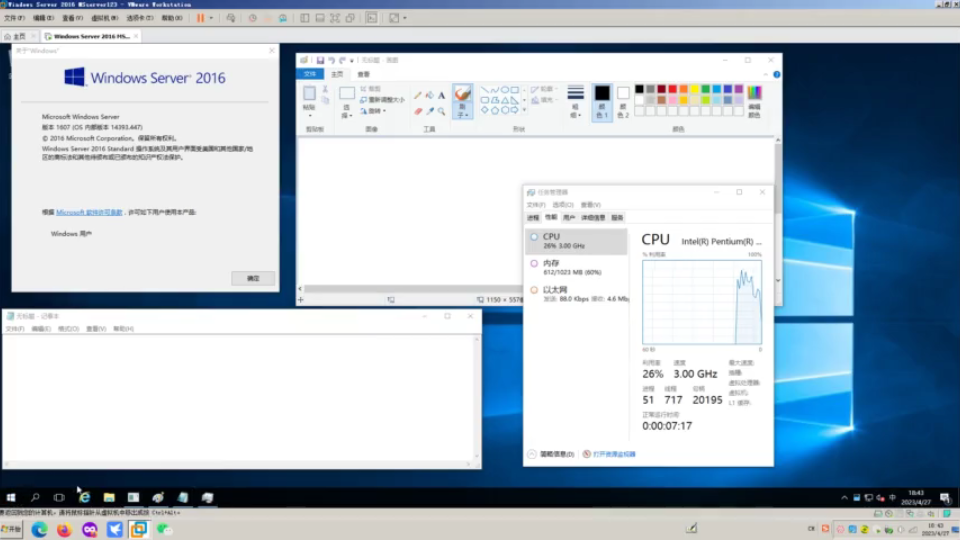960x540 pixels.
Task: Open the Users tab in Task Manager
Action: (x=569, y=217)
